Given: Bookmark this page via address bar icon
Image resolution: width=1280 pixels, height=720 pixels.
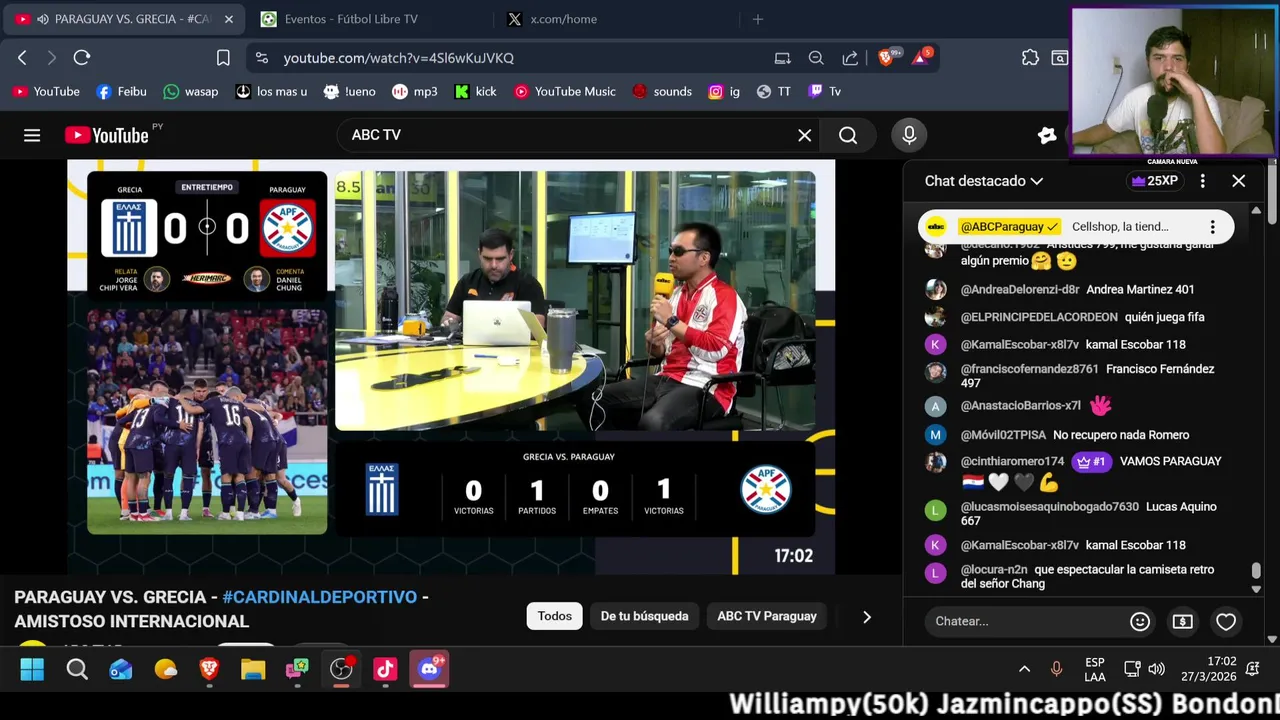Looking at the screenshot, I should (223, 58).
